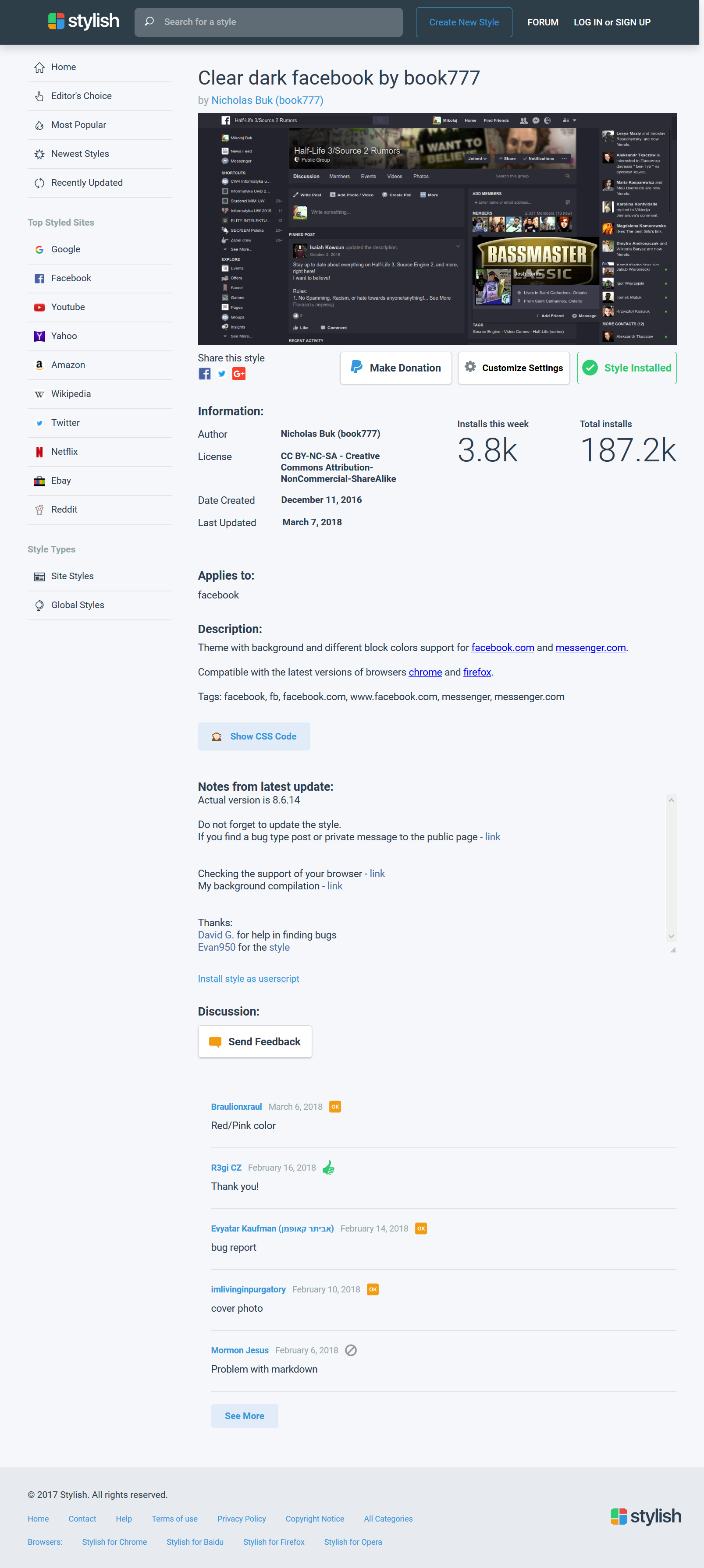Click the Send Feedback button

[255, 1041]
